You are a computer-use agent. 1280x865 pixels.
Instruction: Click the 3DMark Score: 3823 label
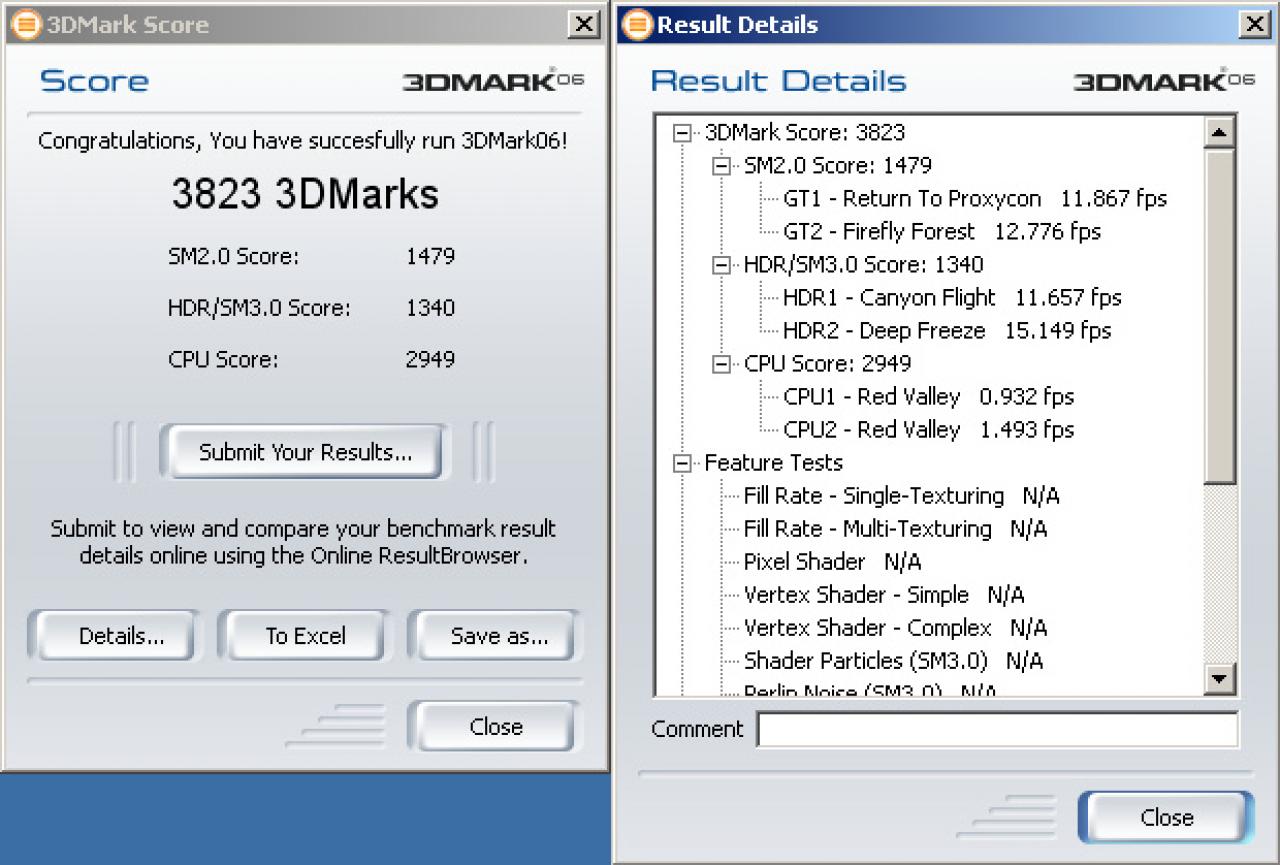pyautogui.click(x=805, y=132)
